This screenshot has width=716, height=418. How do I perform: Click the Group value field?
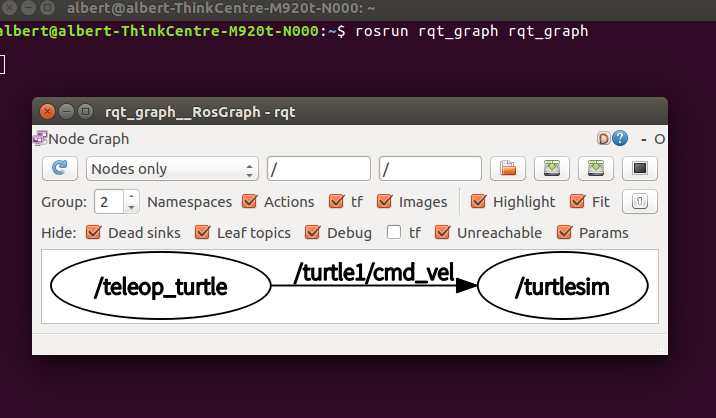(109, 201)
